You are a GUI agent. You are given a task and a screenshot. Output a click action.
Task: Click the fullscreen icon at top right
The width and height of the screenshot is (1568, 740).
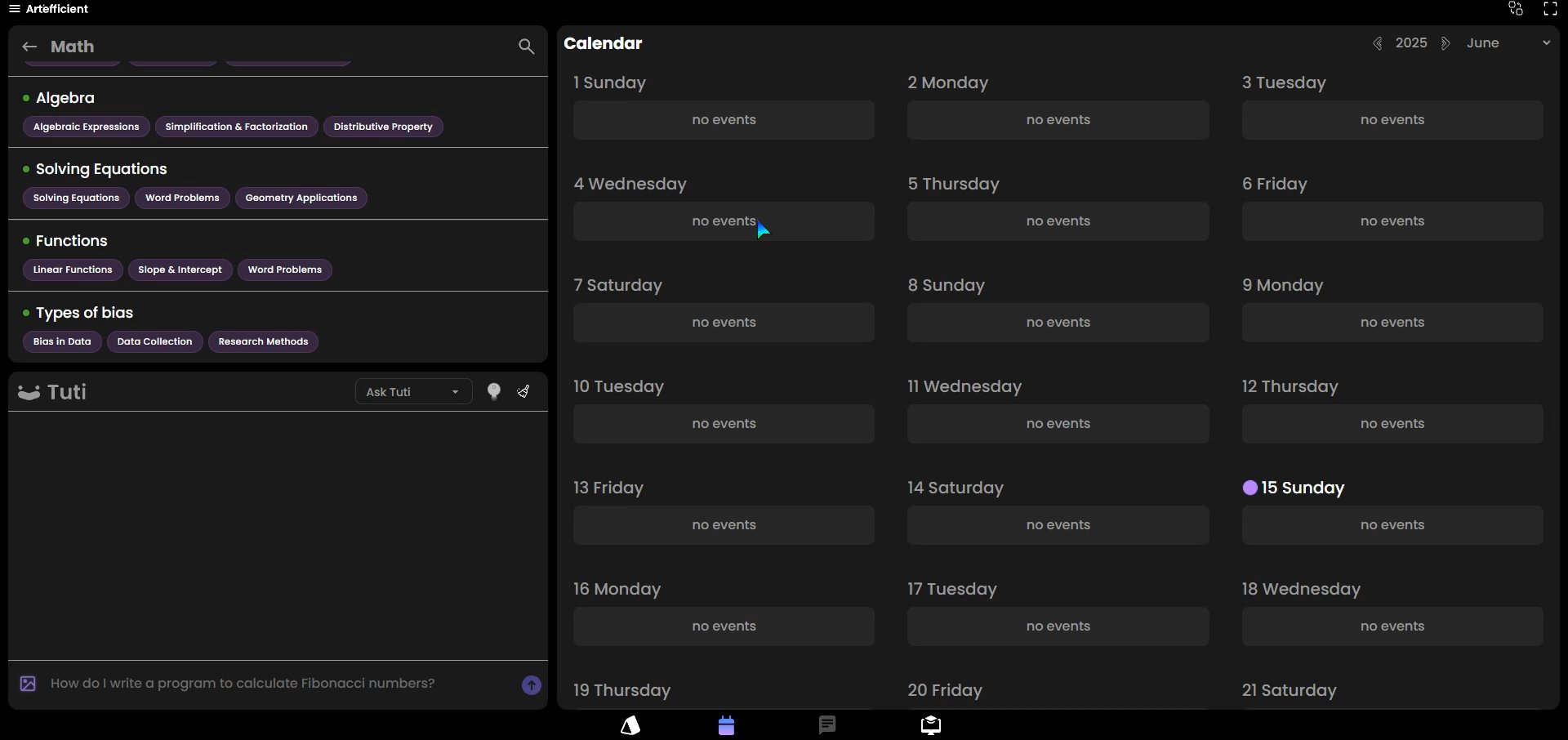pyautogui.click(x=1550, y=9)
